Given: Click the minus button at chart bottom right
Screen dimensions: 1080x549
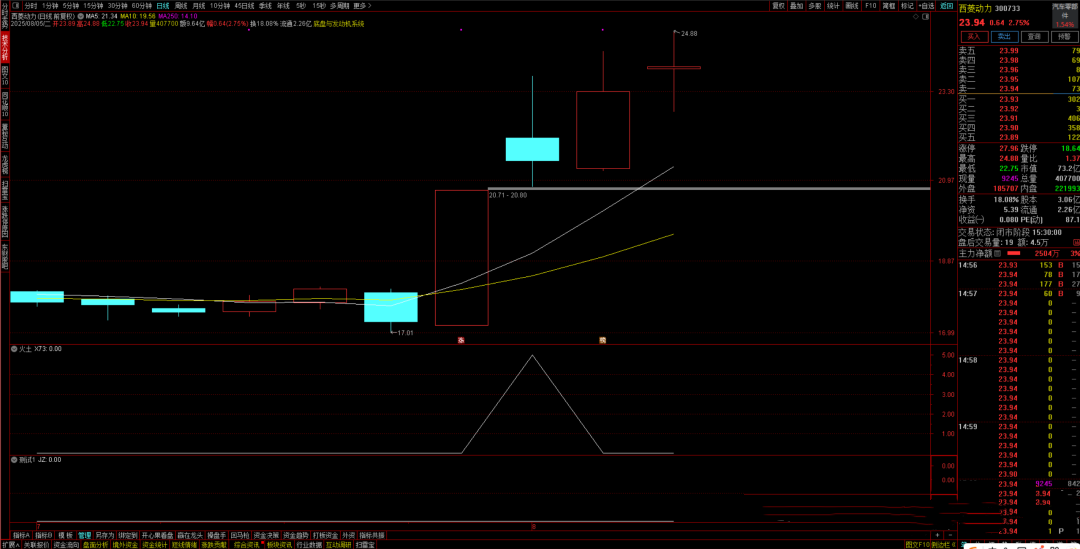Looking at the screenshot, I should 949,535.
